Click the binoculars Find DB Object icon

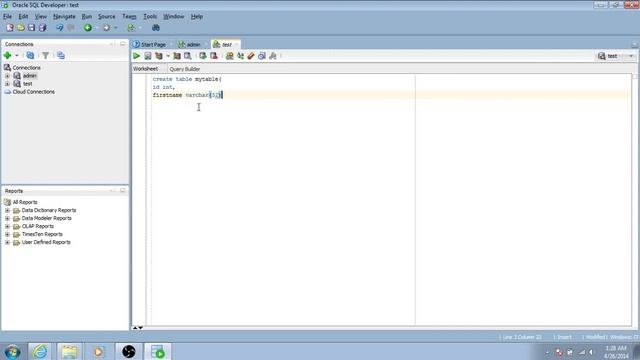tap(156, 28)
